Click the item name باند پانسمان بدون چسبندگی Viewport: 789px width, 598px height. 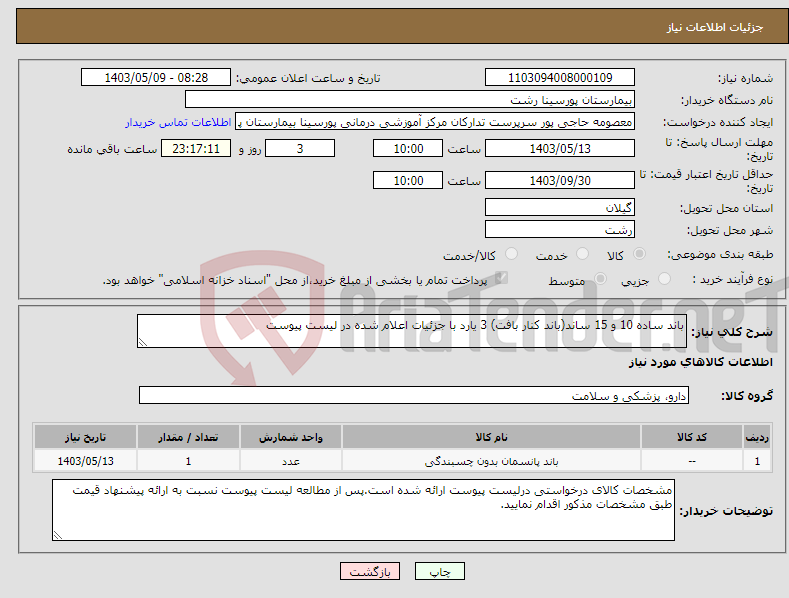[x=491, y=461]
